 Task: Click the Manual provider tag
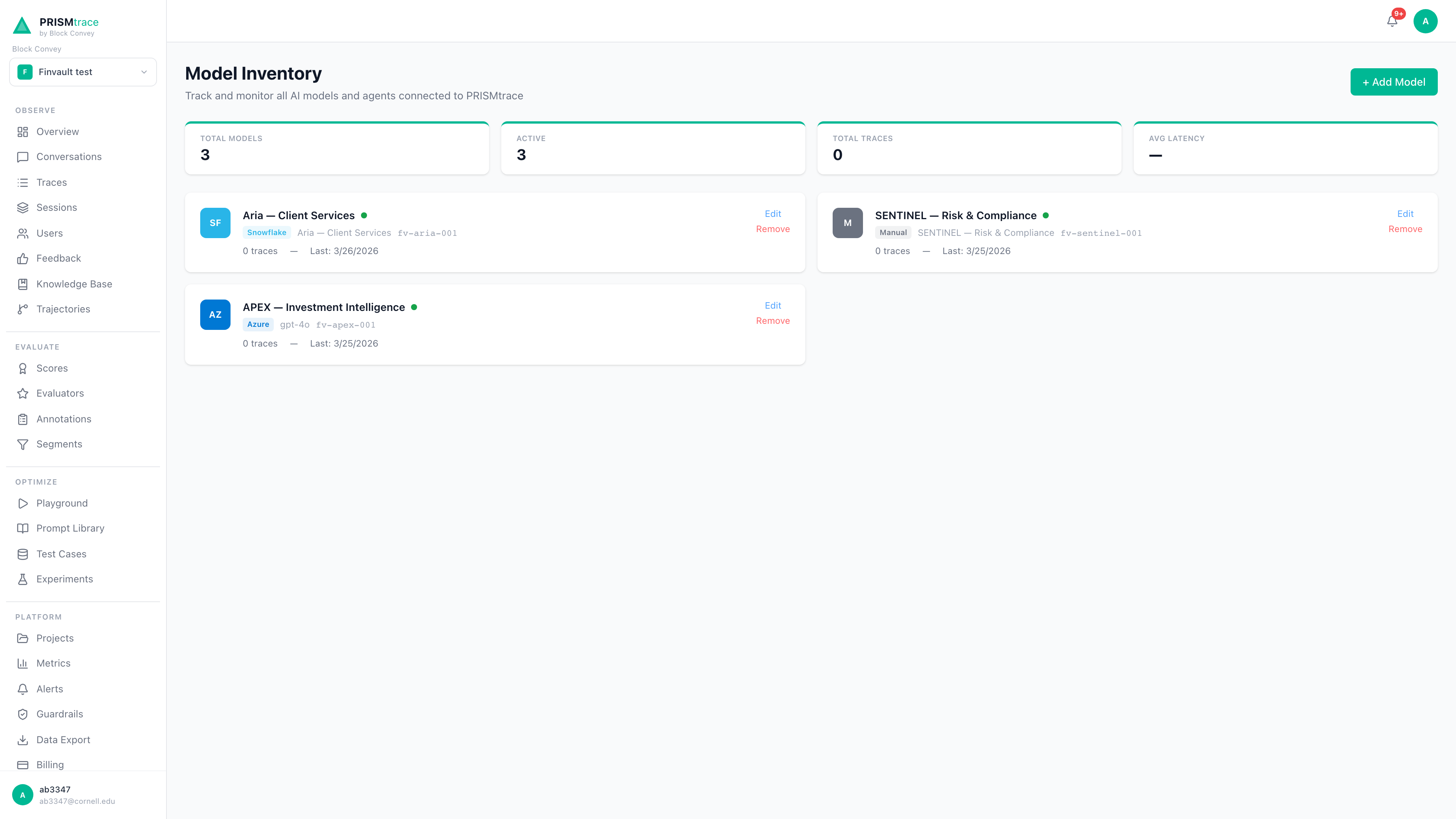point(893,233)
